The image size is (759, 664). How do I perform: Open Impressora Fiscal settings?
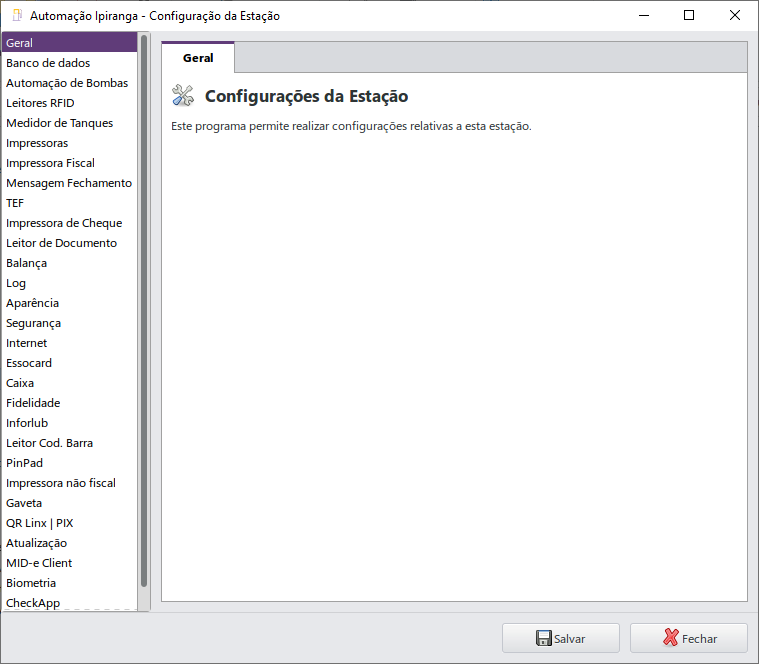[x=70, y=163]
